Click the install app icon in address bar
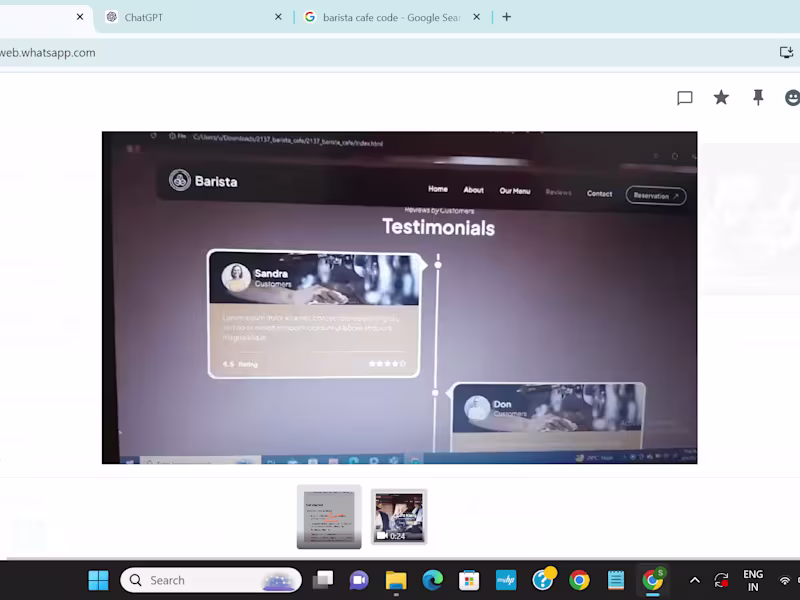 coord(786,52)
